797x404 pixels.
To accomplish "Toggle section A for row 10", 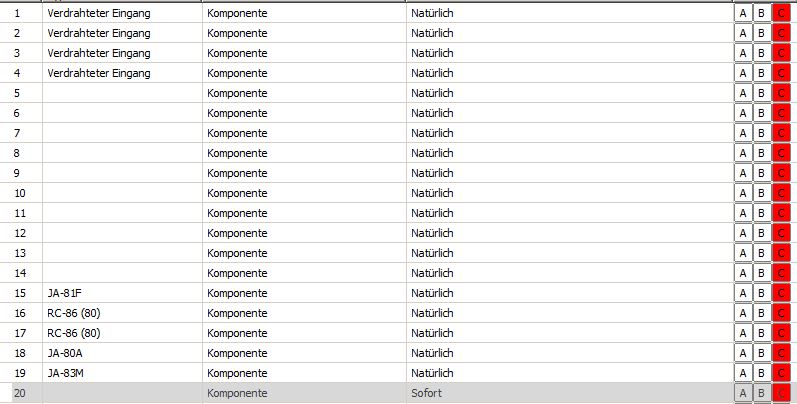I will [x=743, y=193].
